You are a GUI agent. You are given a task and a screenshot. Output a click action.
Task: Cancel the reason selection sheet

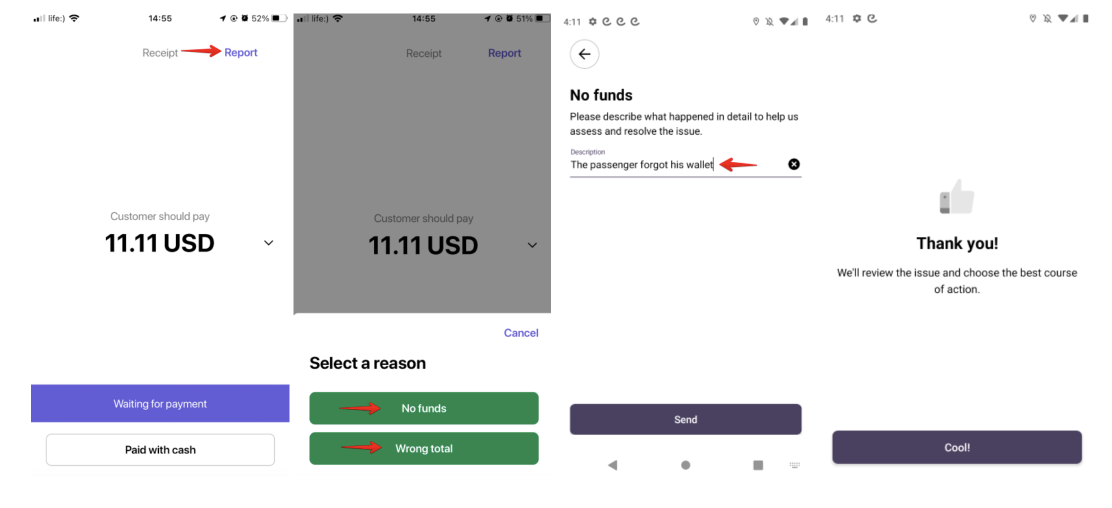coord(521,333)
